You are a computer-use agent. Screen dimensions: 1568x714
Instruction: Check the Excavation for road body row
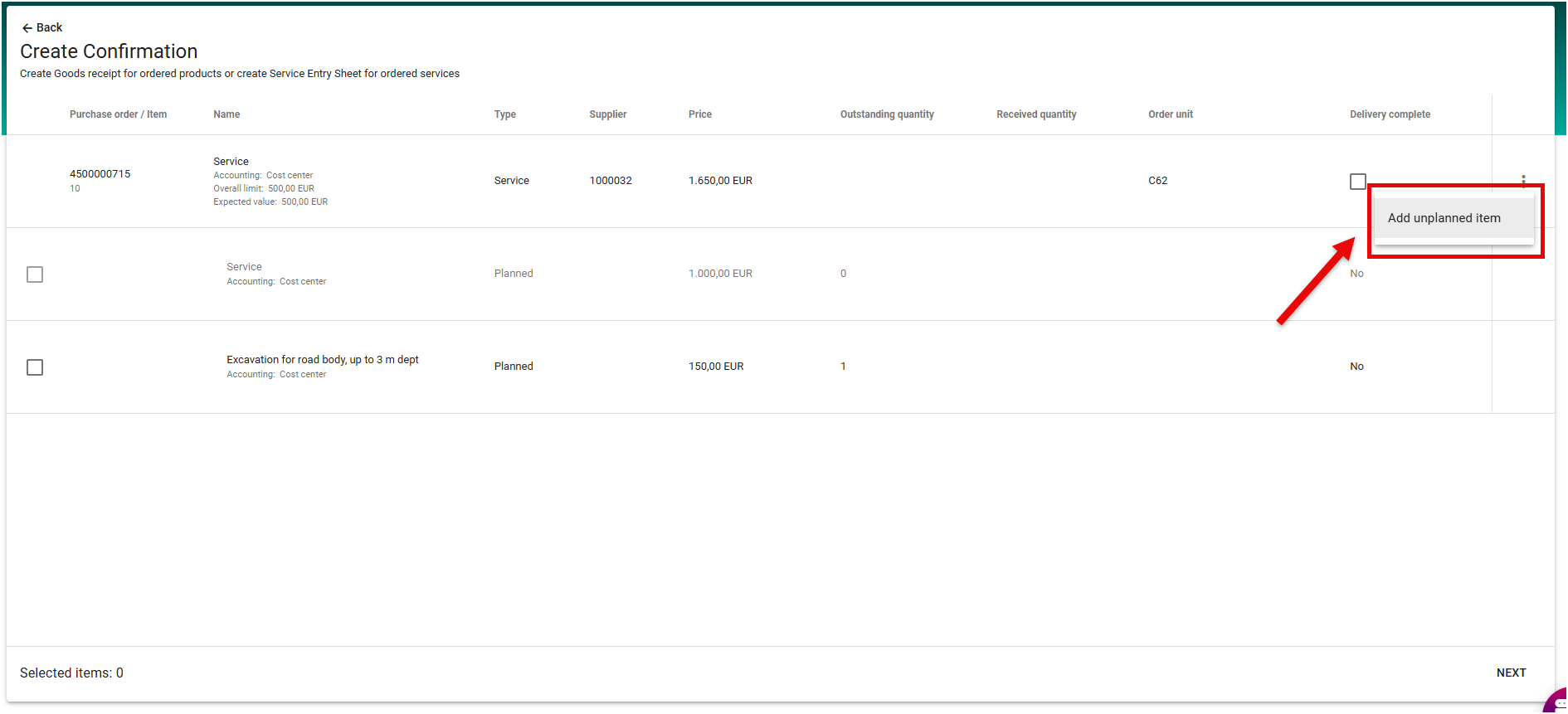pyautogui.click(x=35, y=367)
